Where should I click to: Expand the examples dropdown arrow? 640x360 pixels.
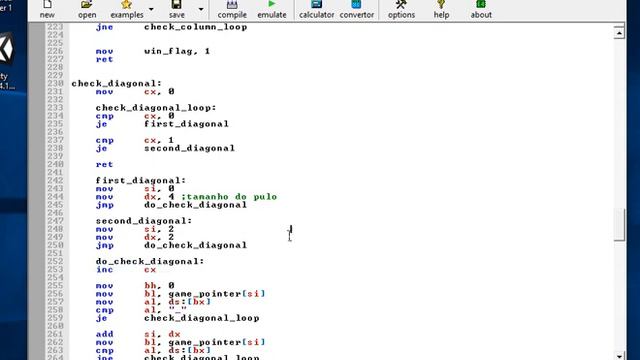pyautogui.click(x=151, y=9)
